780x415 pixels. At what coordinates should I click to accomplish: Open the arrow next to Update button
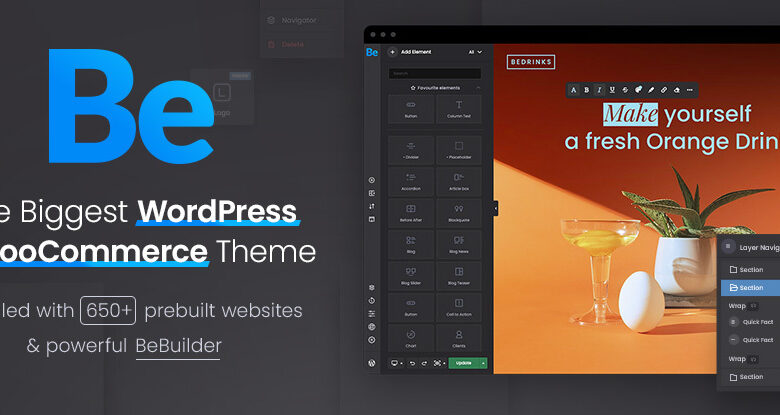[x=483, y=363]
